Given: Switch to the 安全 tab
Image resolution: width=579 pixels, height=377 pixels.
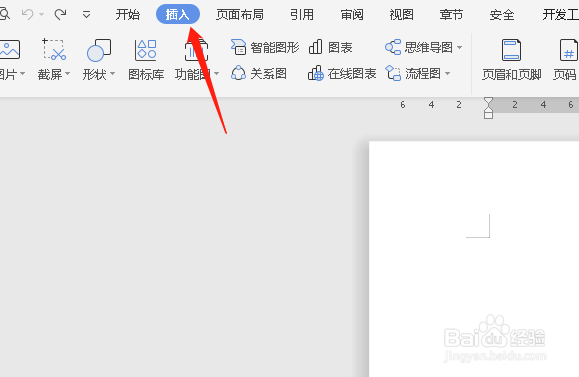Looking at the screenshot, I should pos(502,15).
